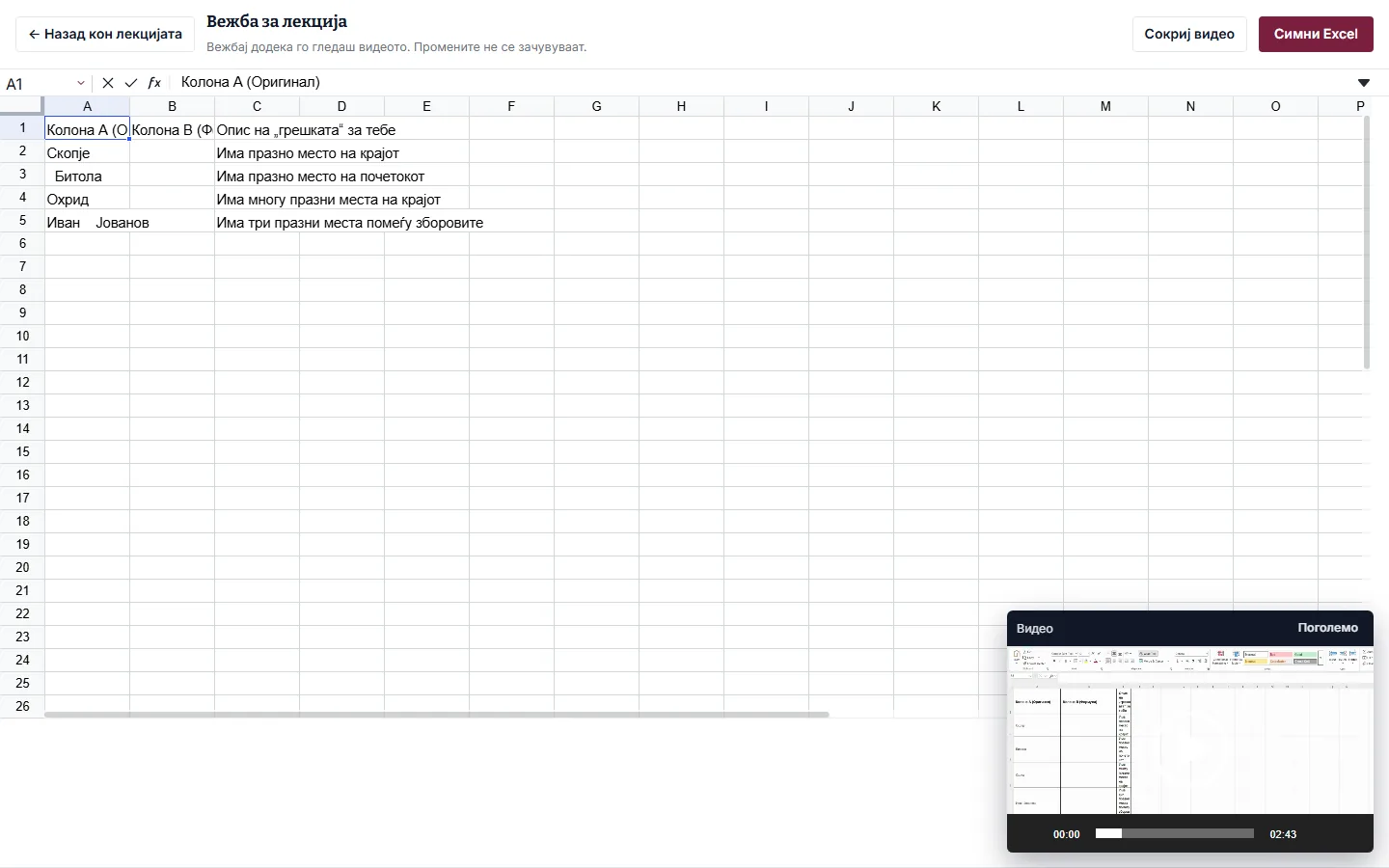1389x868 pixels.
Task: Open the video preview thumbnail
Action: click(1190, 730)
